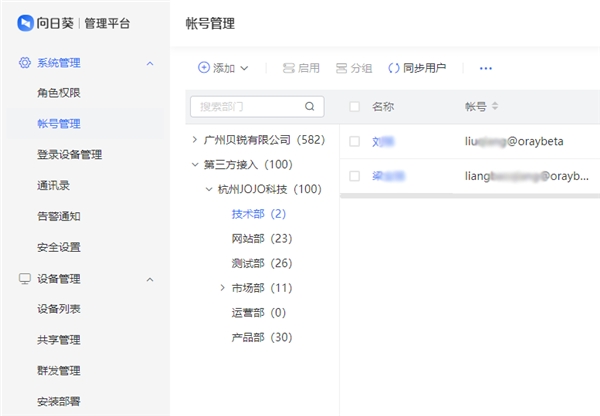Open 告警通知 menu item

tap(59, 216)
